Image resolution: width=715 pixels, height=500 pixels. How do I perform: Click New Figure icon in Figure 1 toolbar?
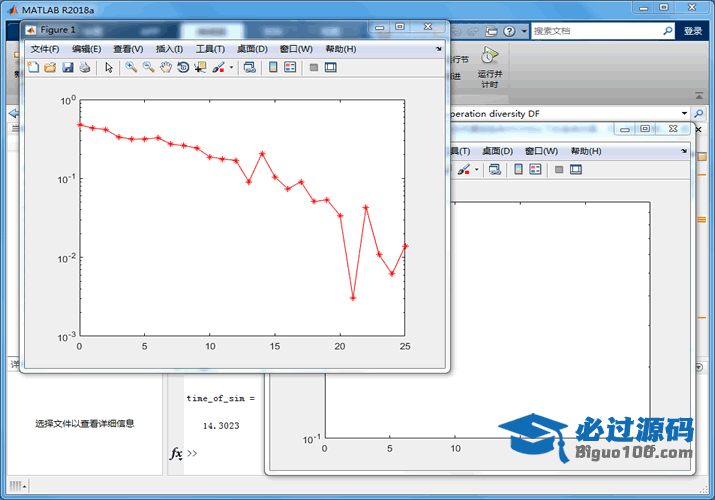click(32, 68)
